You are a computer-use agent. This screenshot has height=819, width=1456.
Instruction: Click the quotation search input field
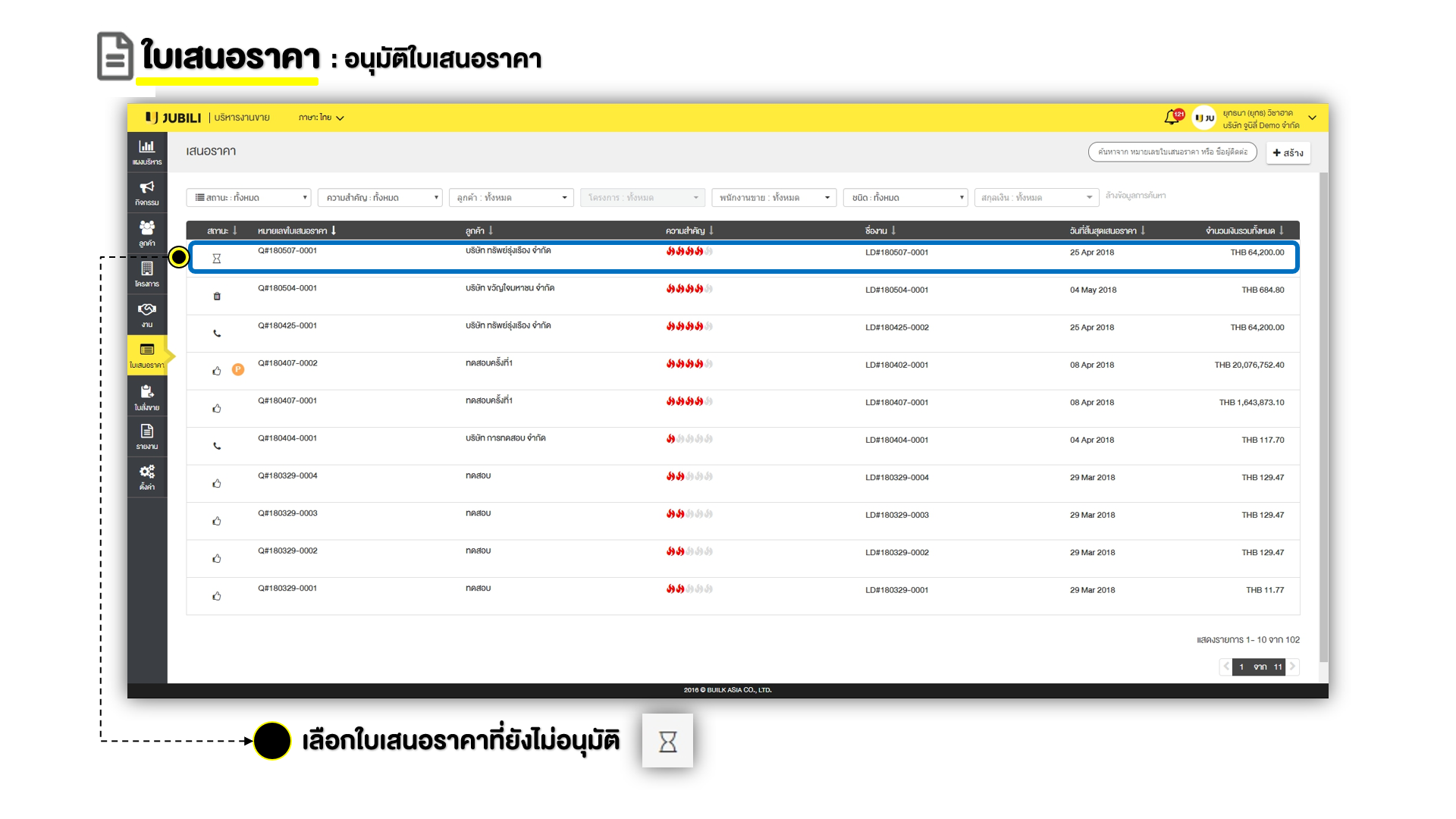click(1172, 152)
